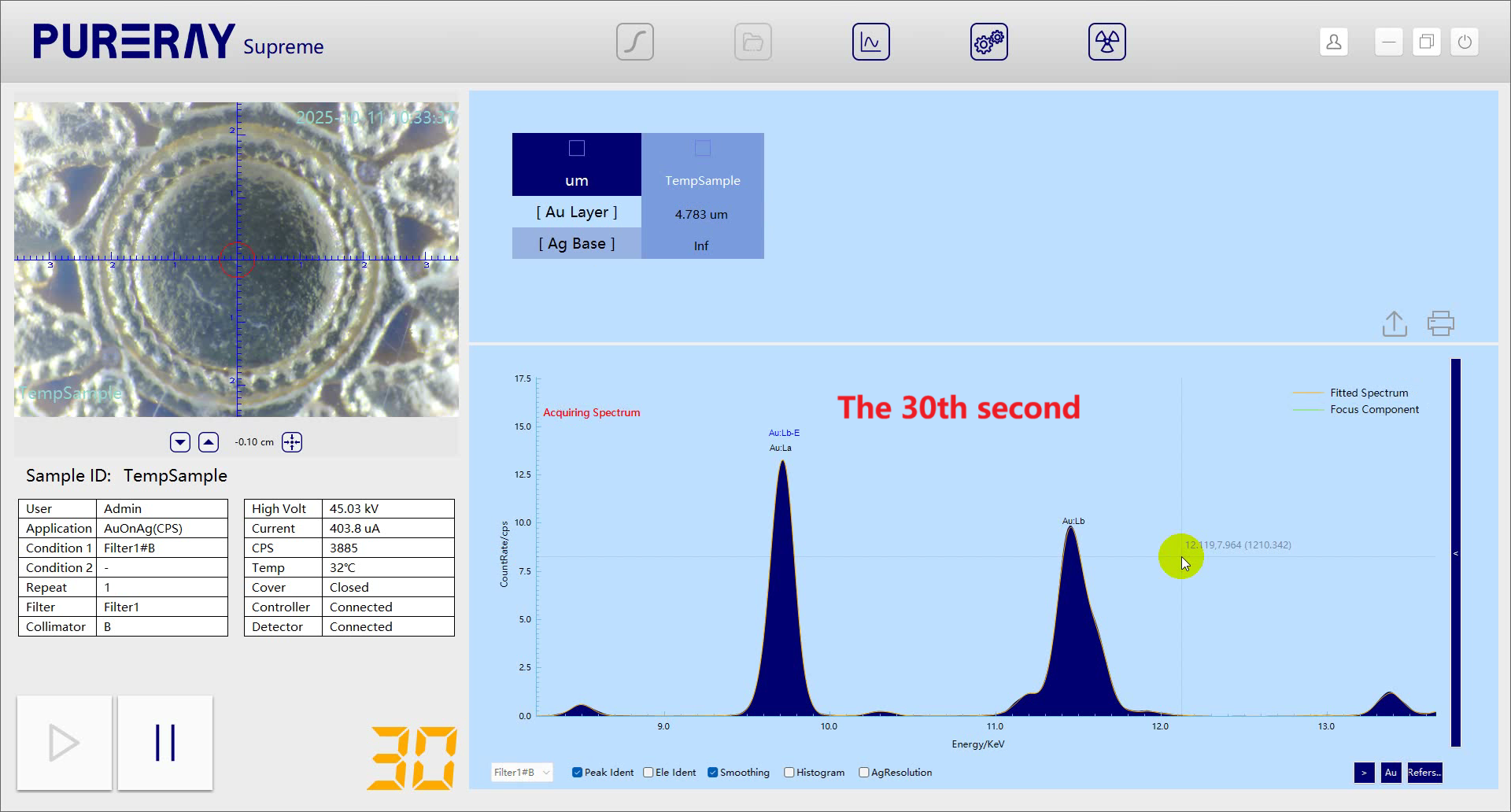Open the settings gears icon
Screen dimensions: 1511x812
click(988, 42)
